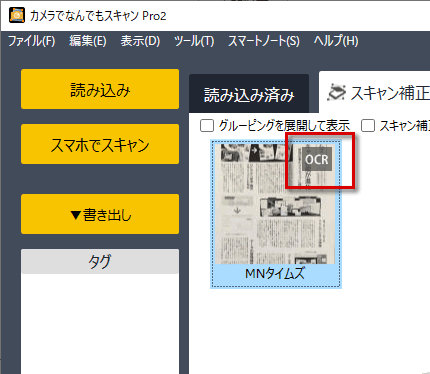This screenshot has height=374, width=430.
Task: Expand the ▼書き出し export dropdown
Action: [100, 214]
